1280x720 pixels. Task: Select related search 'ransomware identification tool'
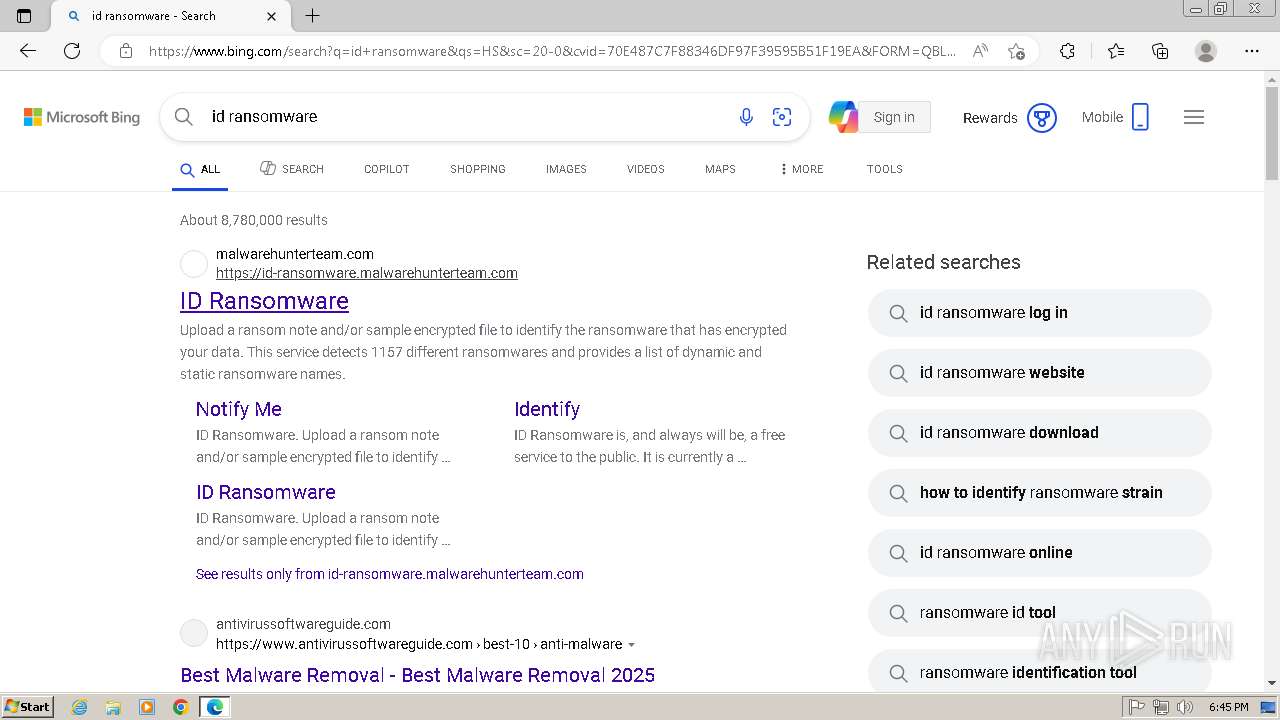(1039, 671)
